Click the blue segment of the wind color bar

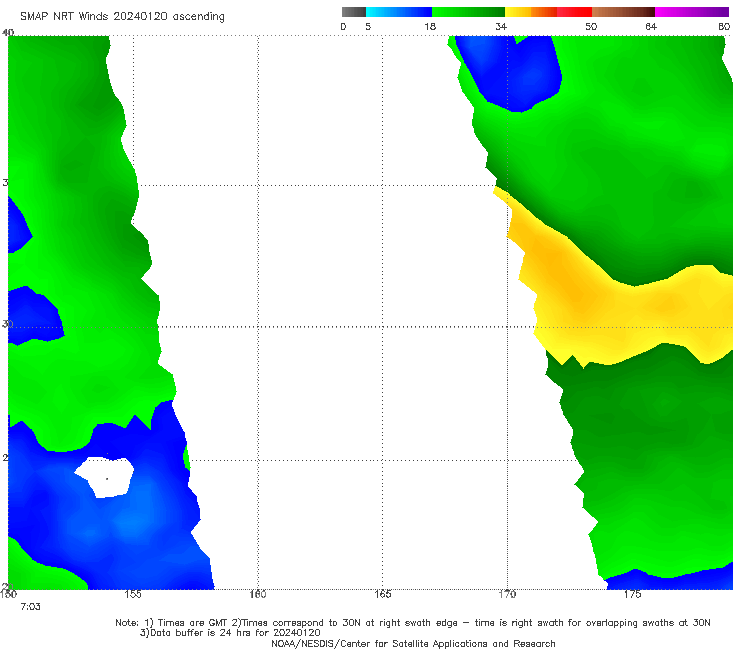coord(399,12)
